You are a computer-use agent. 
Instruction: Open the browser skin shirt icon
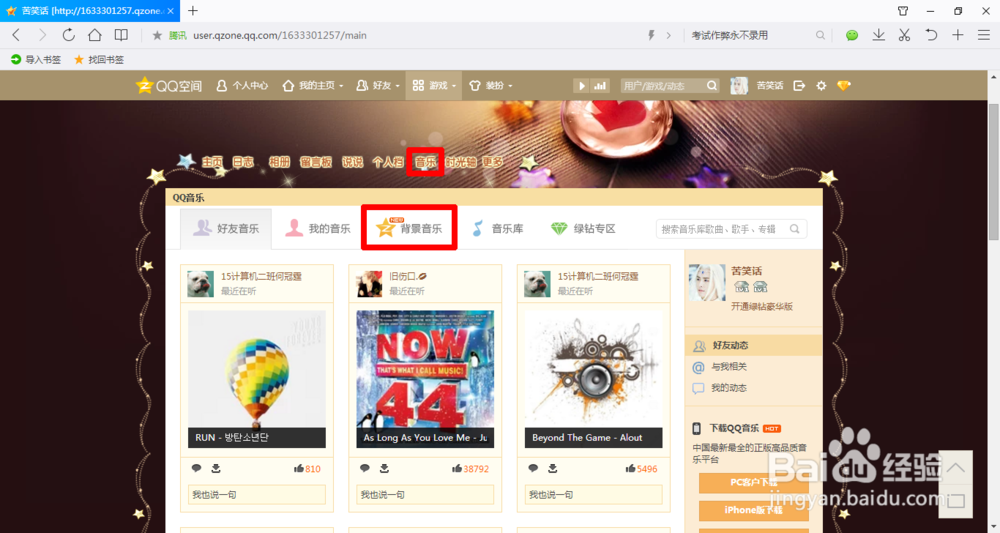903,11
